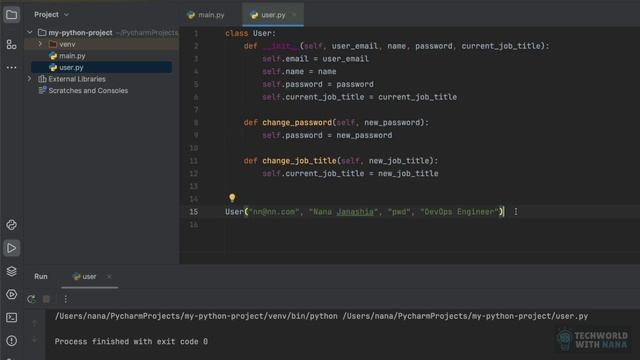The height and width of the screenshot is (360, 640).
Task: Stop the running process button
Action: 47,299
